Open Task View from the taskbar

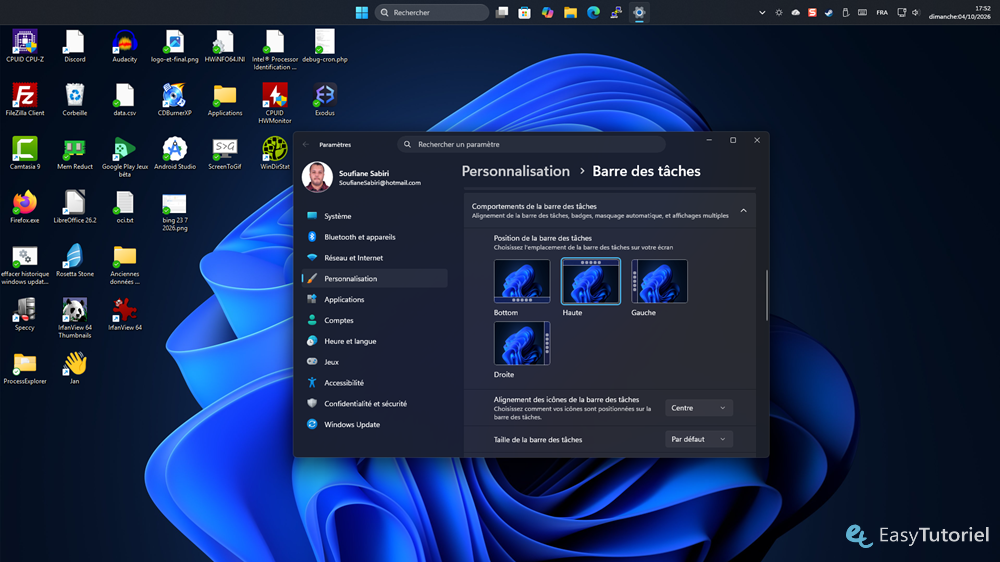coord(502,12)
